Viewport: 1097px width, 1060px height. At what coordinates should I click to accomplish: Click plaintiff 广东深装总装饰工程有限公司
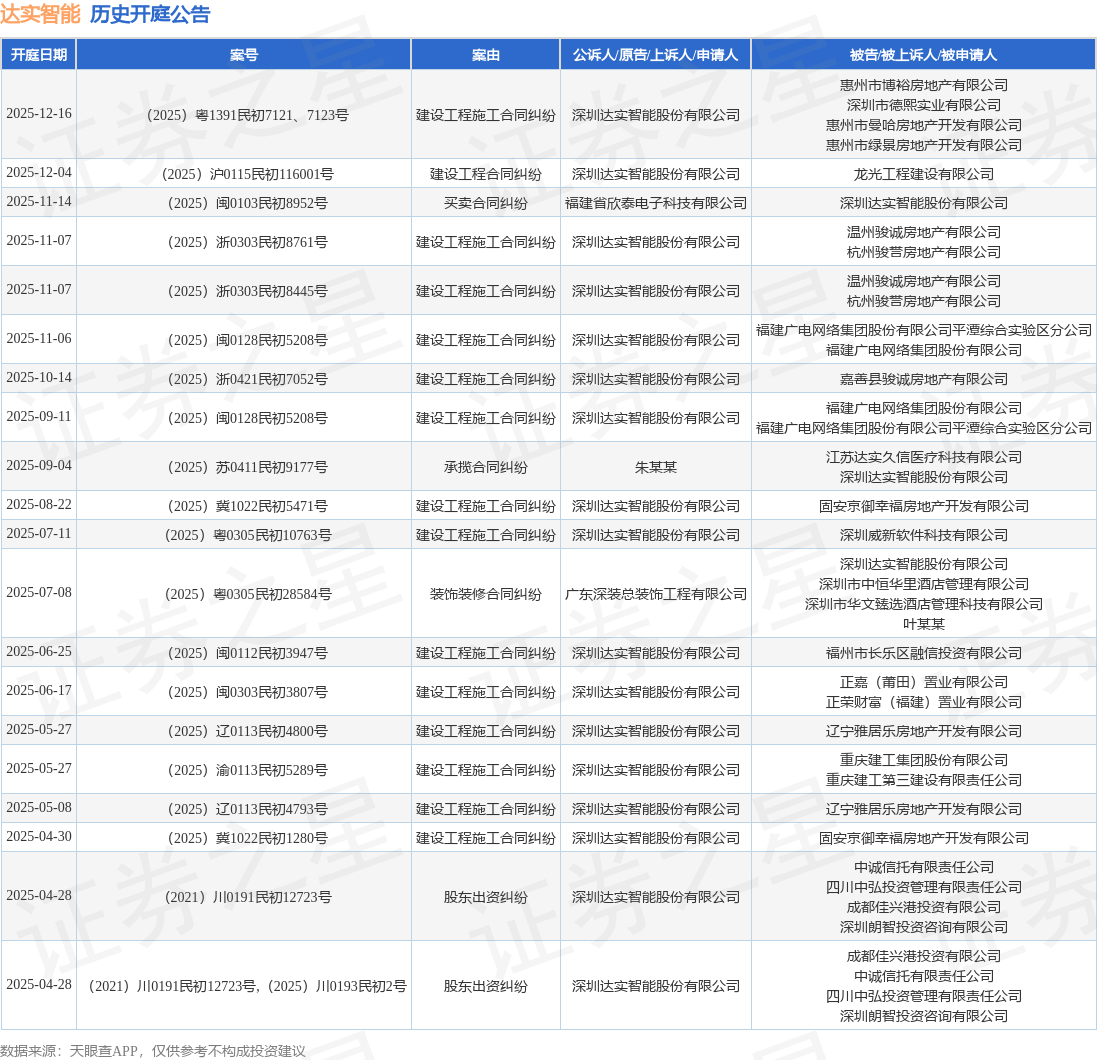coord(656,594)
